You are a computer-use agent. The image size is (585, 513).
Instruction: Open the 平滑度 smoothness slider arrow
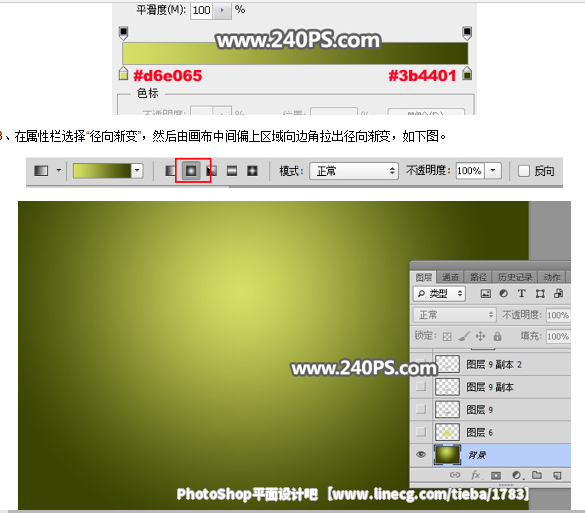tap(222, 10)
